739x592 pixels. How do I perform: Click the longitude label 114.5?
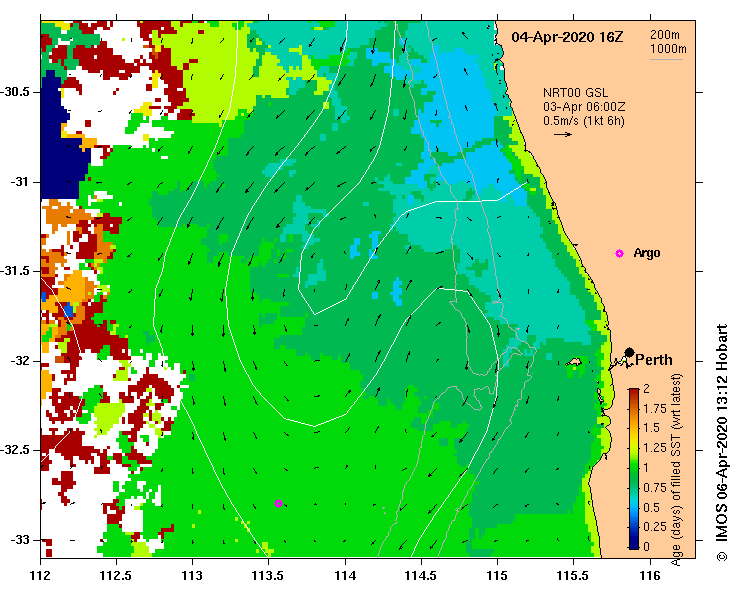pos(421,576)
